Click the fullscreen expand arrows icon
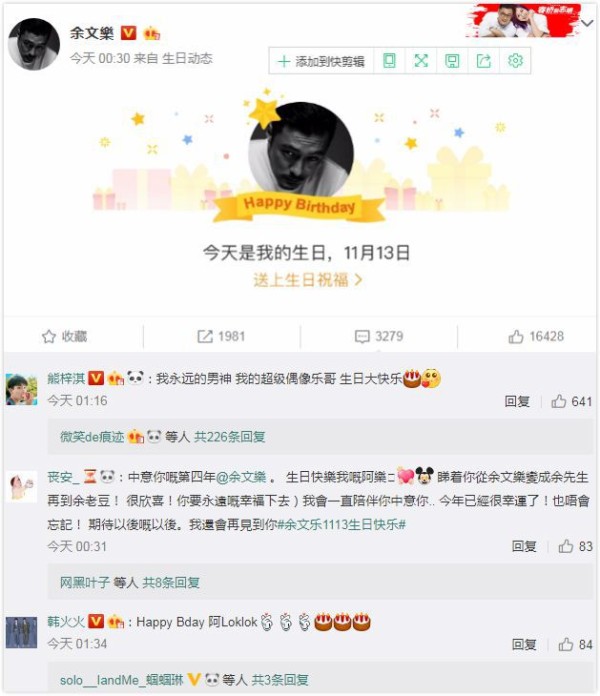 (x=421, y=61)
